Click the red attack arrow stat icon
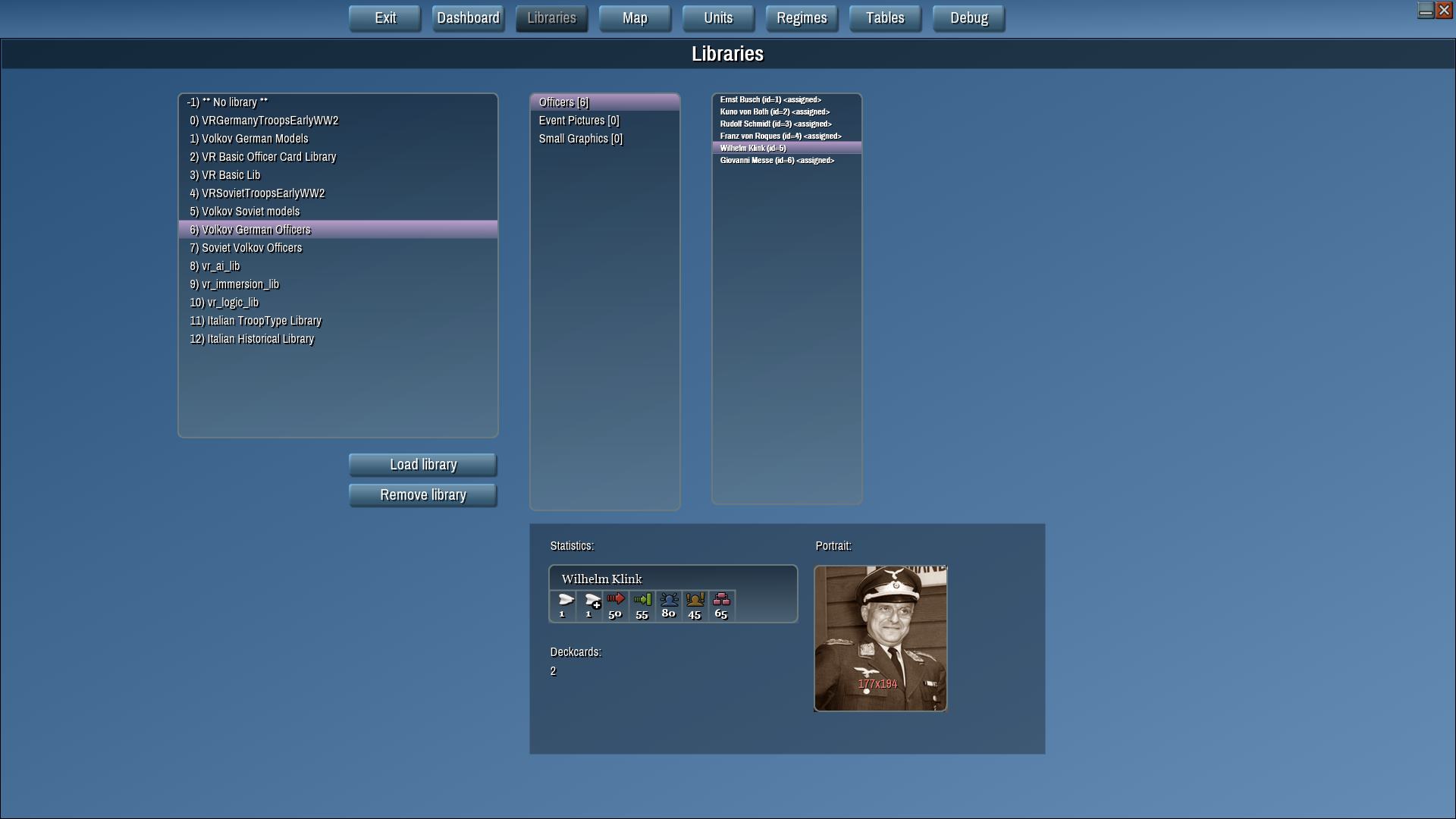Viewport: 1456px width, 819px height. [616, 599]
